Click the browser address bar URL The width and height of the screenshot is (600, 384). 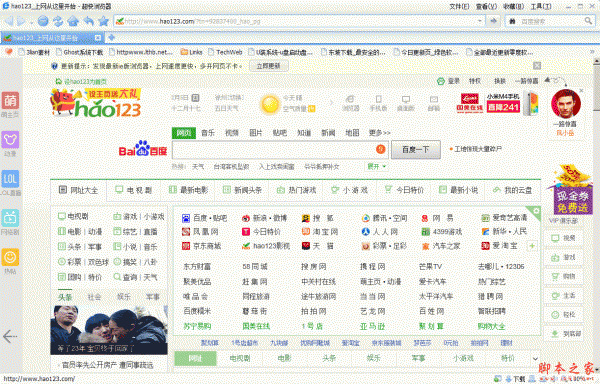298,21
